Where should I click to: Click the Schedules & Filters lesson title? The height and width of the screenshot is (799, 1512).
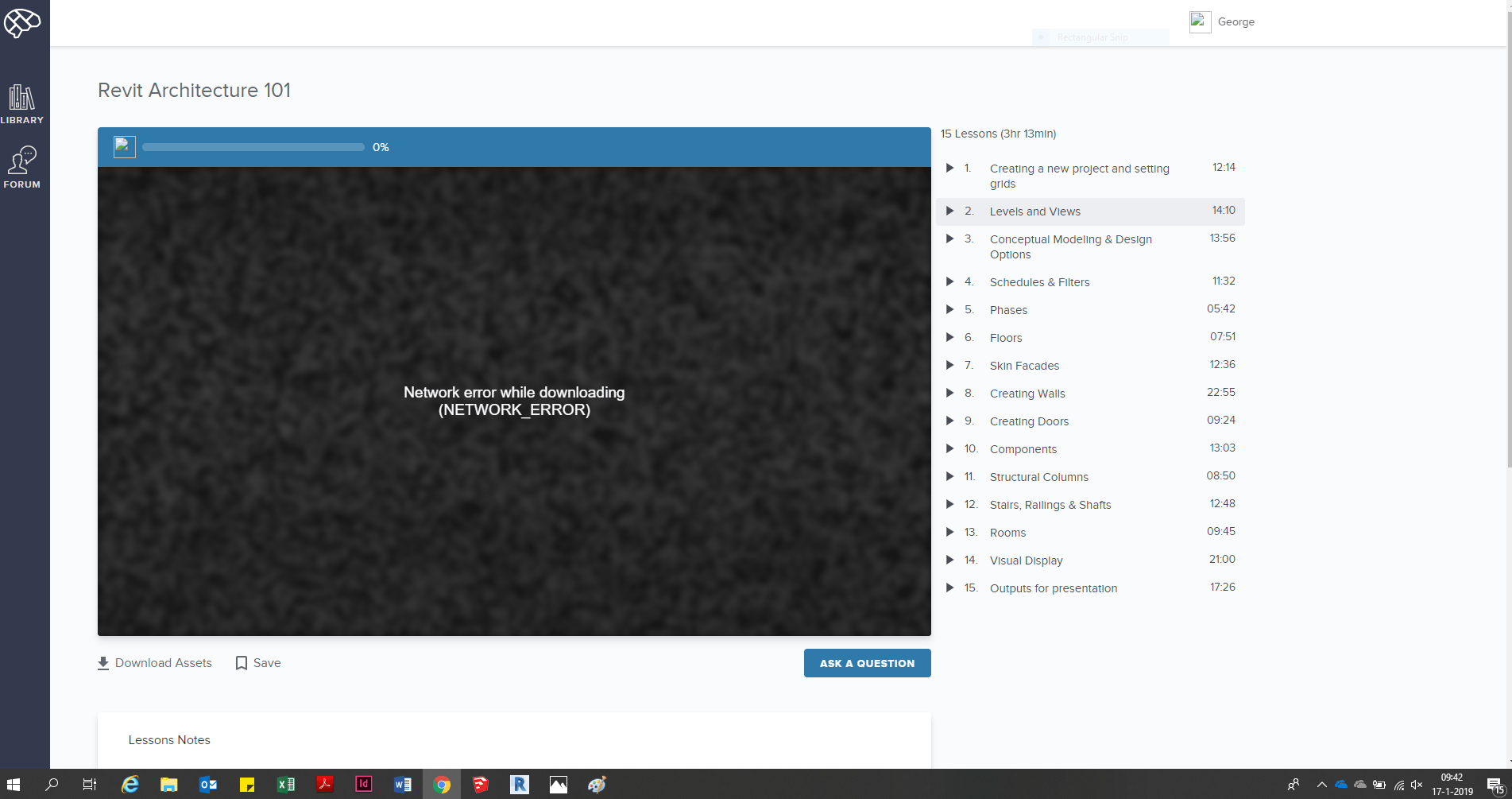[1039, 282]
